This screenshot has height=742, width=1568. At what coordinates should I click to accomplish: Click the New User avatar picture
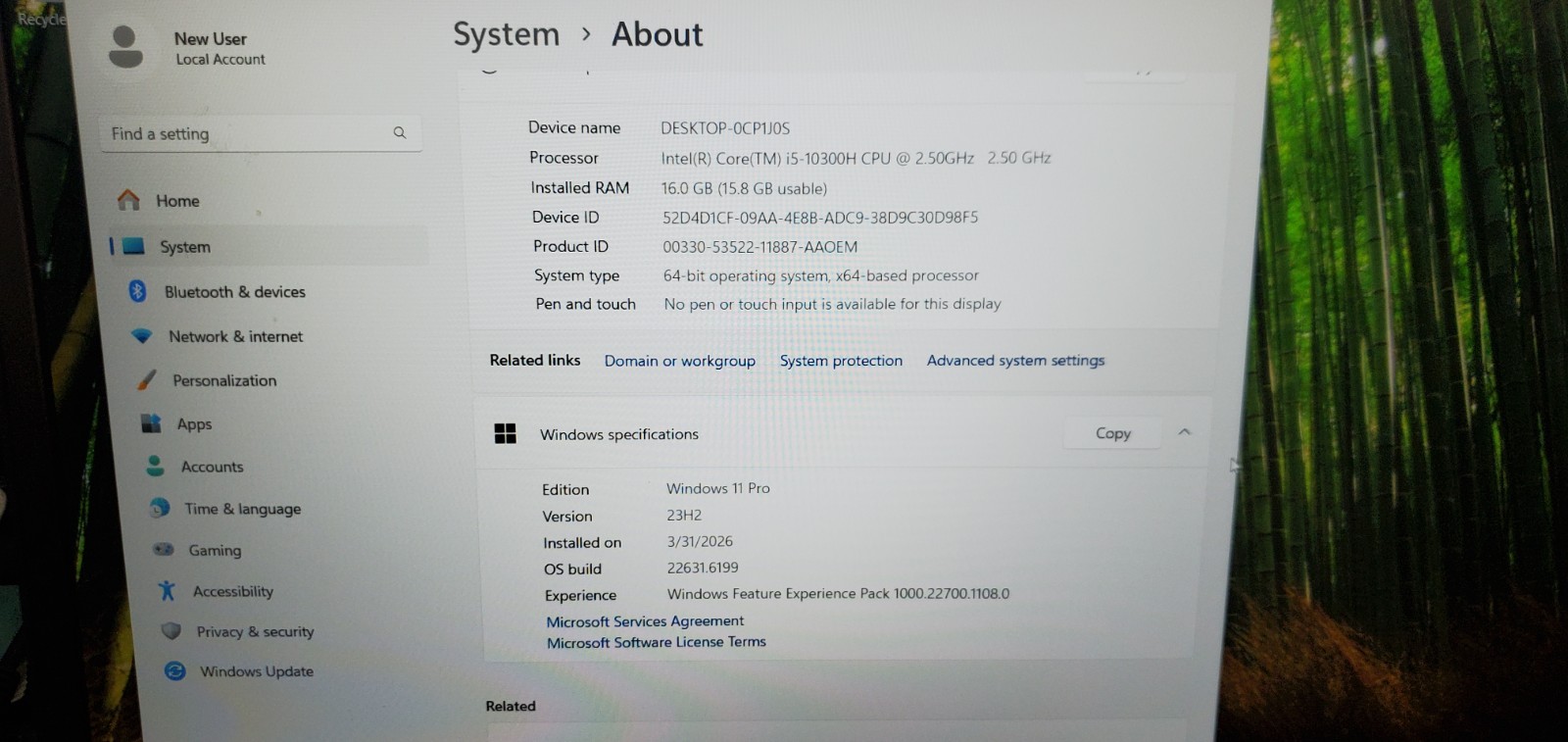(125, 47)
